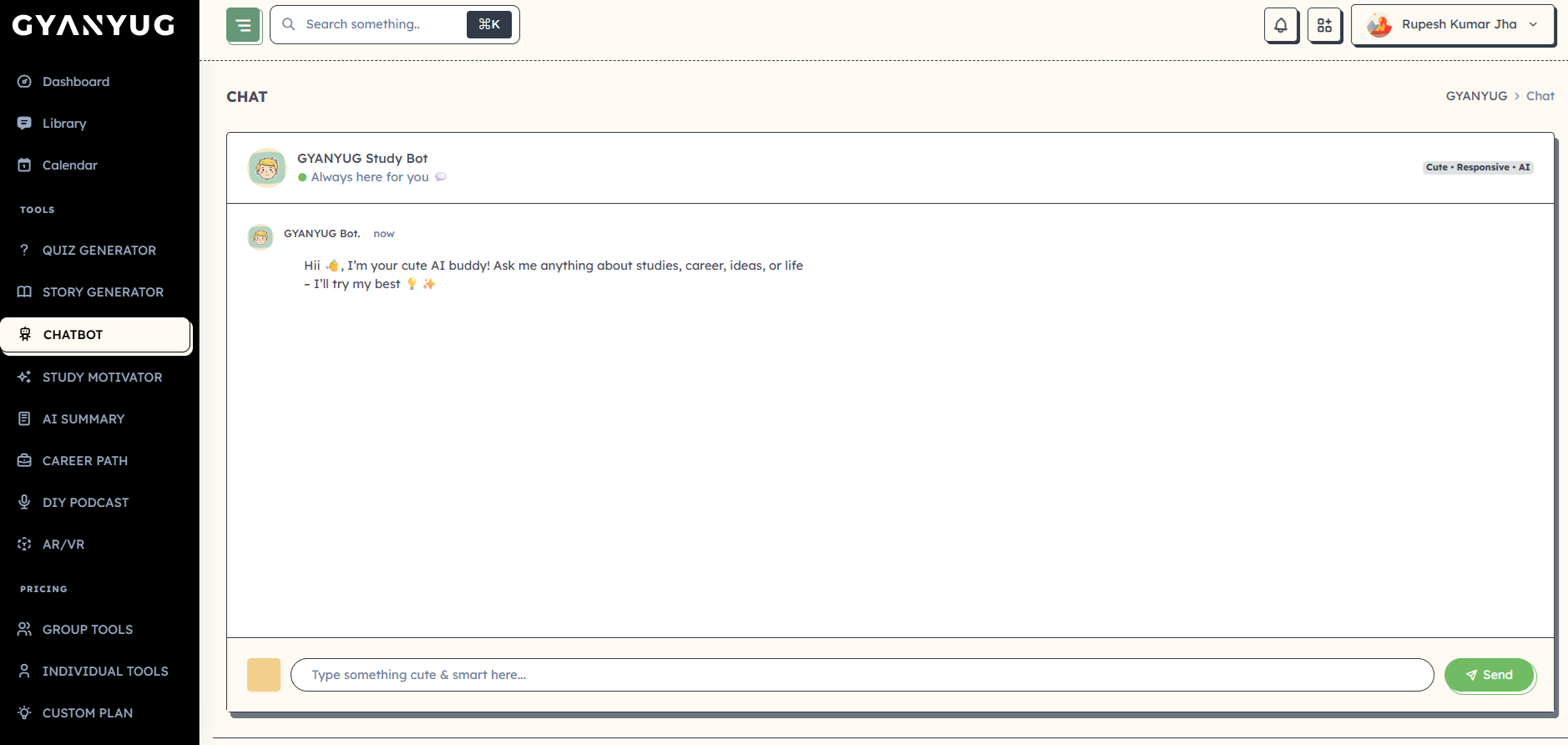Screen dimensions: 1568x745
Task: Open the apps grid icon
Action: click(x=1324, y=25)
